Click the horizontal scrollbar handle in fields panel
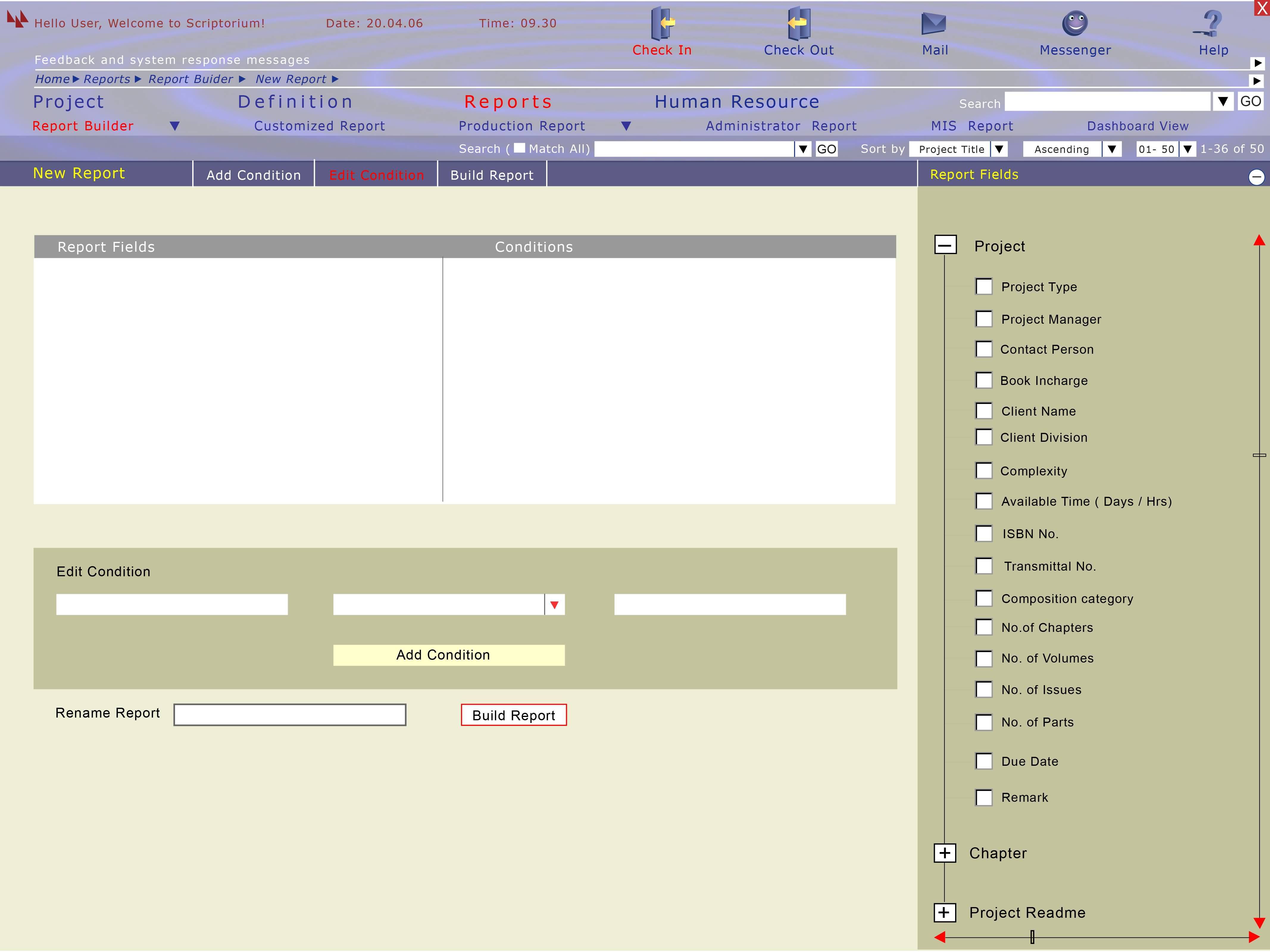1270x952 pixels. 1032,937
